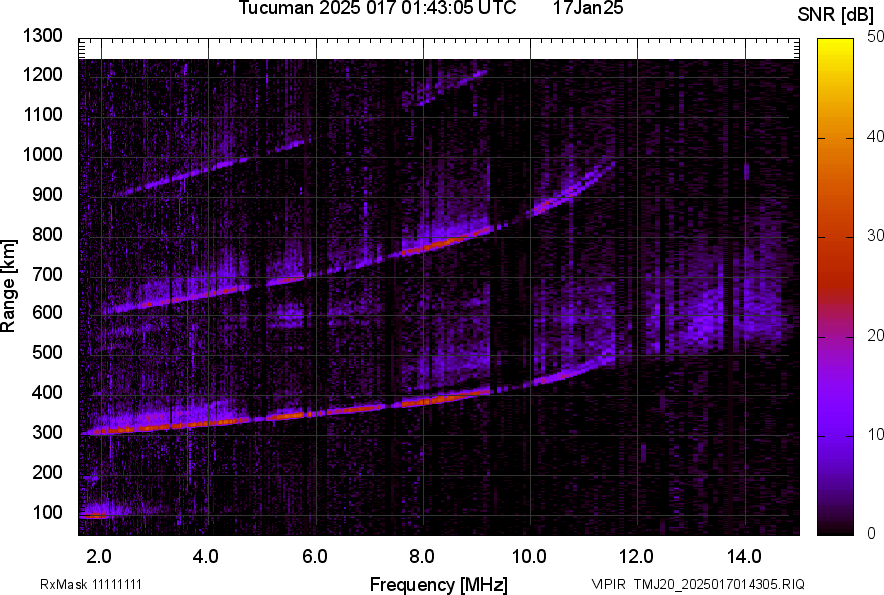Click the plot title 'Tucuman 2025 017 01:43:05 UTC'
The height and width of the screenshot is (595, 884).
pos(377,8)
